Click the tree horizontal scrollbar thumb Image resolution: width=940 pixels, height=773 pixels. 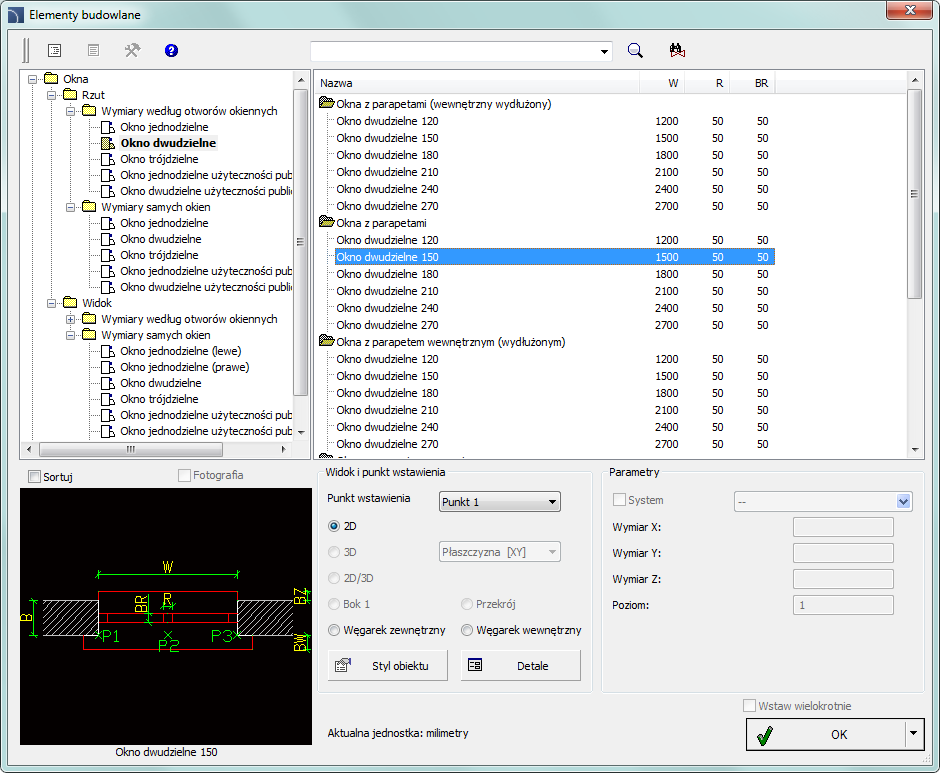point(131,449)
